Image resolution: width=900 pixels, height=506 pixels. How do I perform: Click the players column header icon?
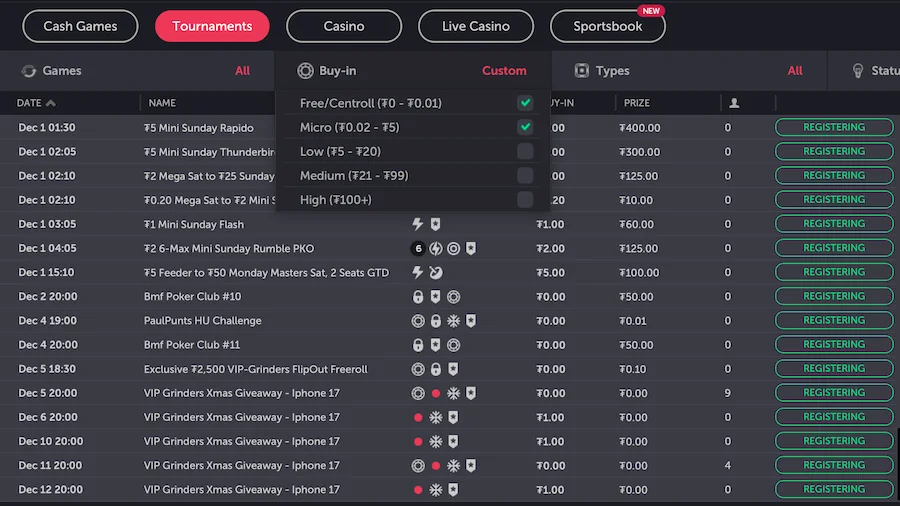(734, 103)
